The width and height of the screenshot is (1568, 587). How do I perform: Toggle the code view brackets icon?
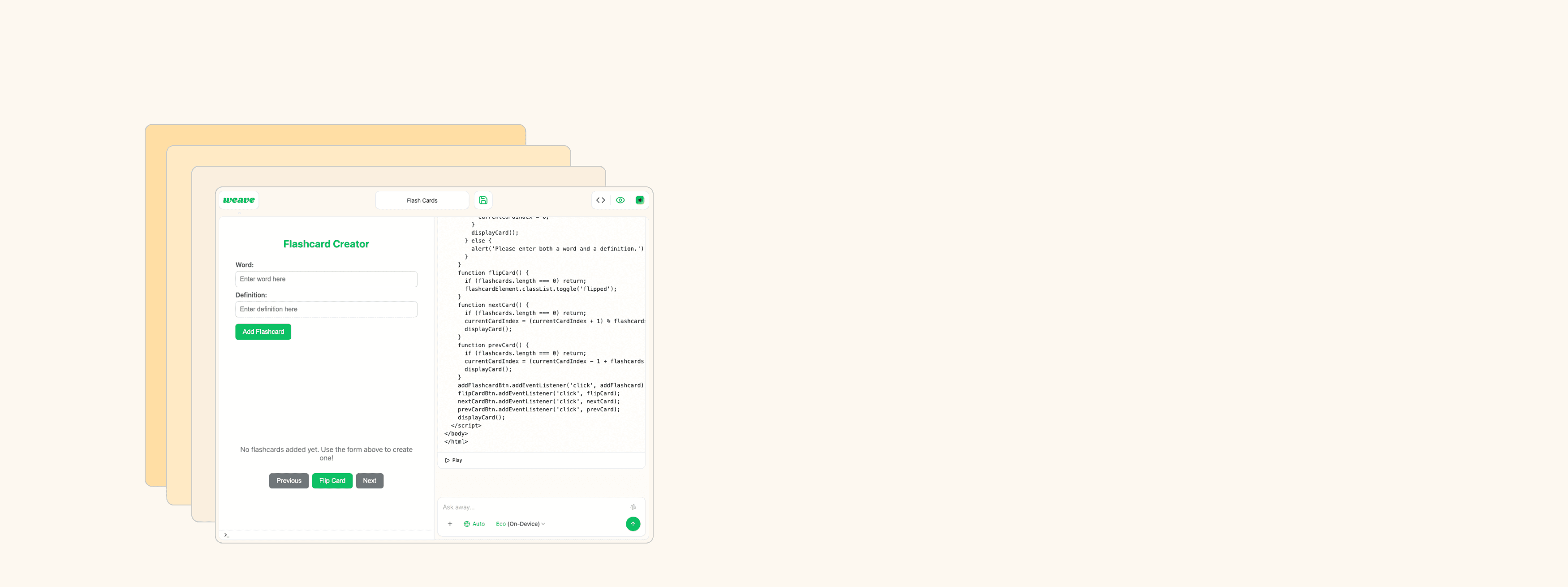(600, 200)
